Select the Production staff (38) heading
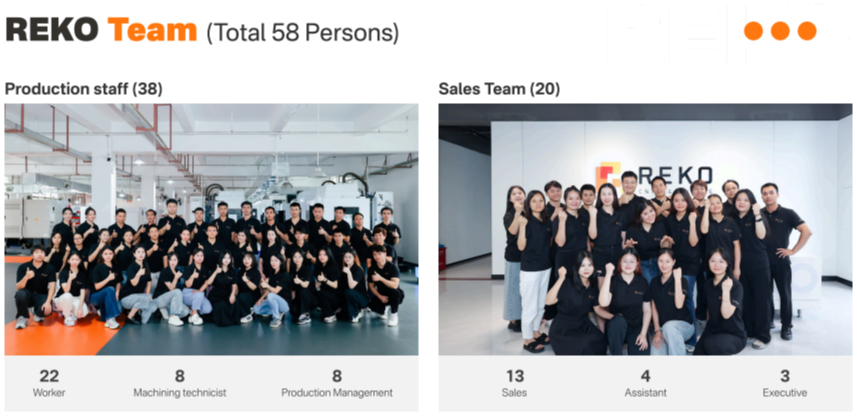Screen dimensions: 857x416 84,89
